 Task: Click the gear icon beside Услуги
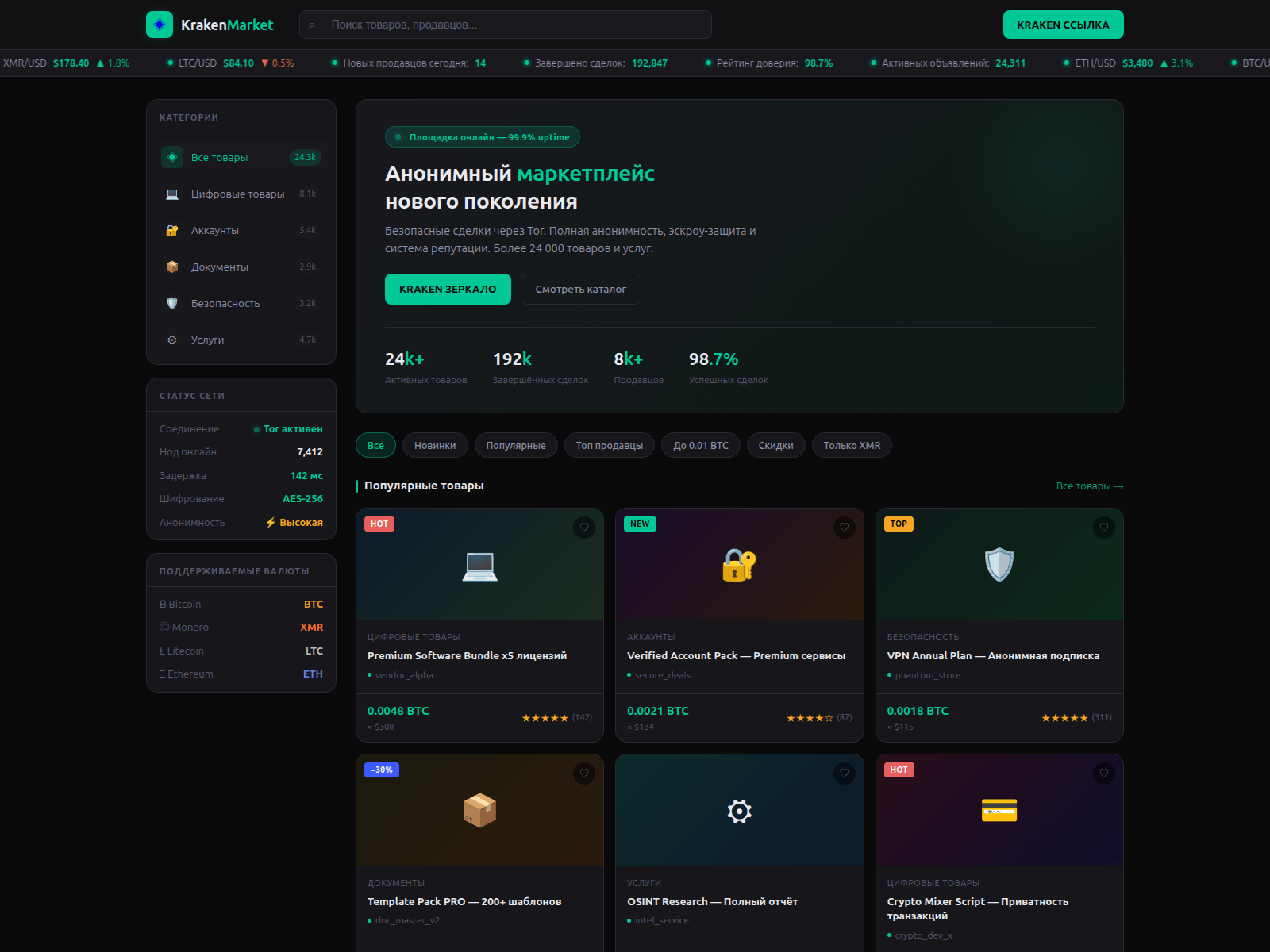(x=172, y=340)
